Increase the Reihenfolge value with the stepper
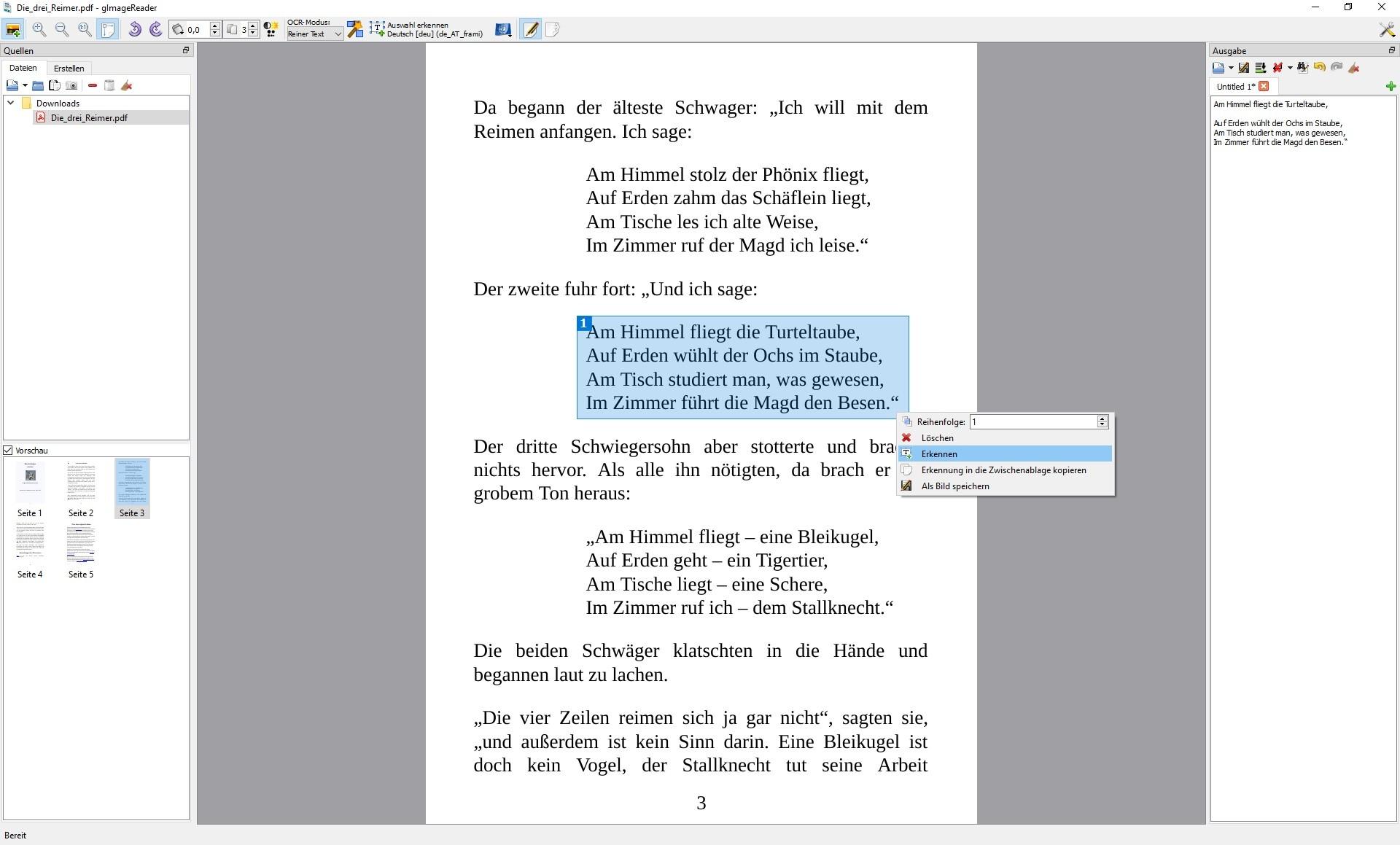 point(1102,418)
